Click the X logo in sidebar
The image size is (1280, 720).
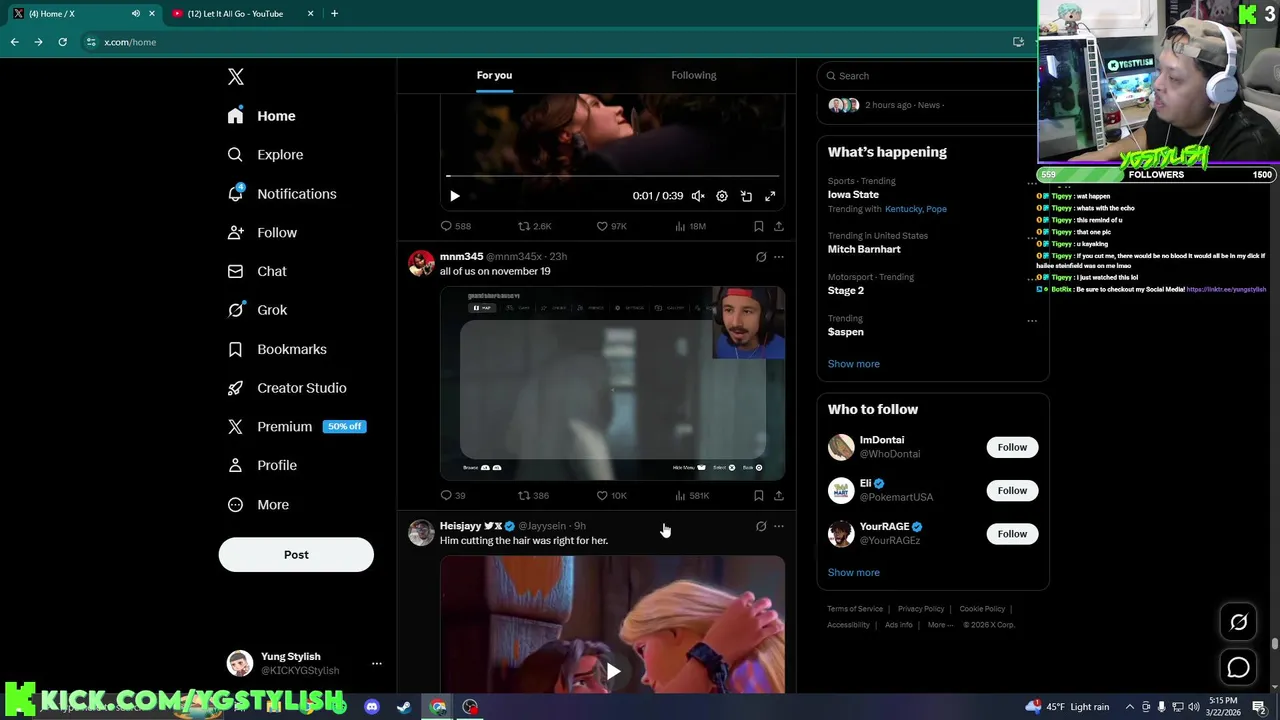click(236, 77)
